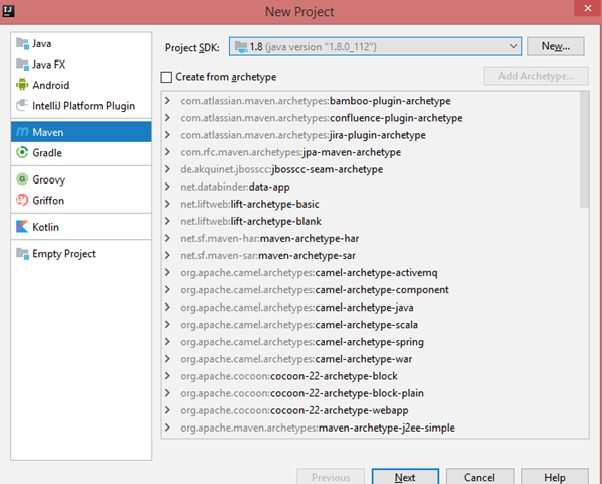
Task: Click the IntelliJ Platform Plugin icon
Action: point(22,106)
